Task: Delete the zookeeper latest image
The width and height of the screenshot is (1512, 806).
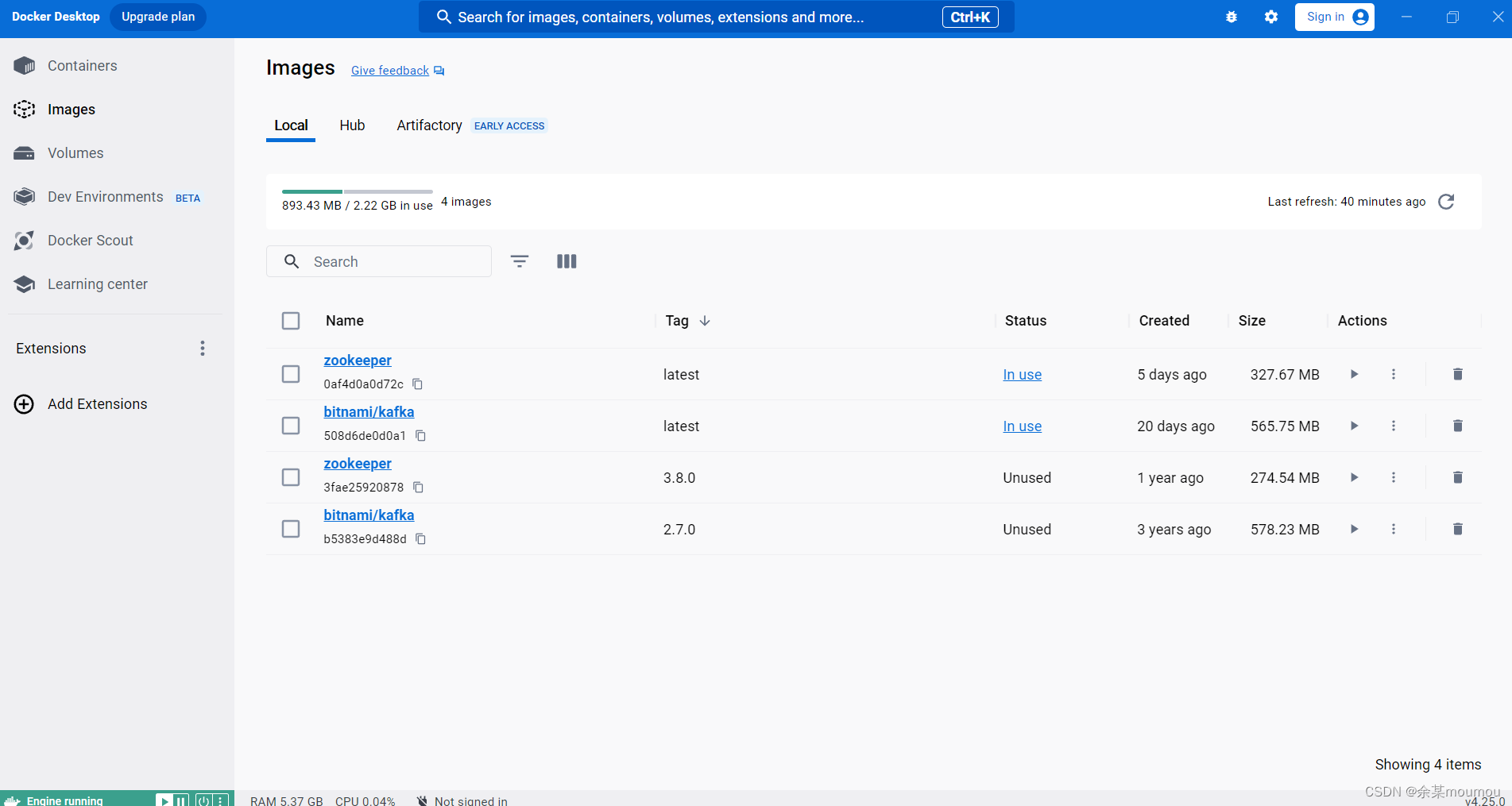Action: tap(1458, 374)
